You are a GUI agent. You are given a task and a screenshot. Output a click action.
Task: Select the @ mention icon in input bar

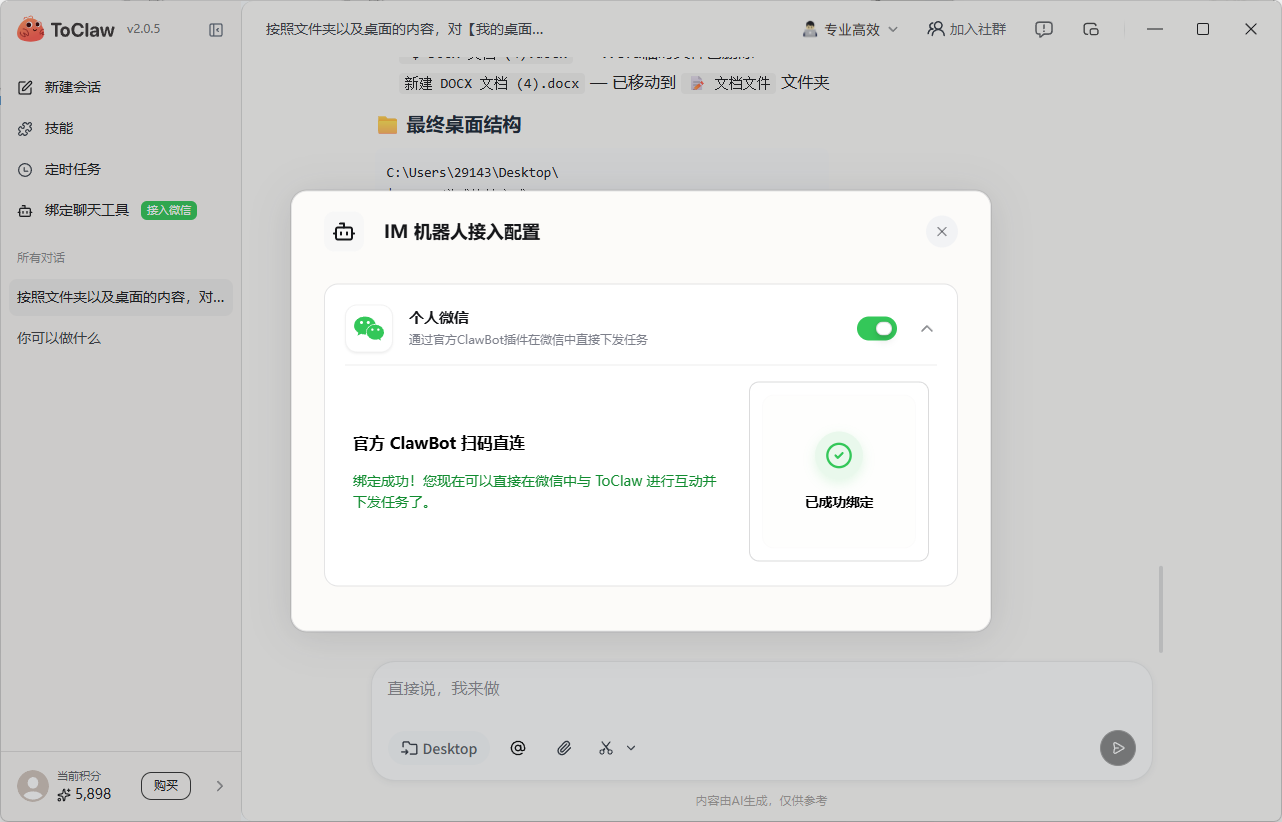[x=518, y=748]
